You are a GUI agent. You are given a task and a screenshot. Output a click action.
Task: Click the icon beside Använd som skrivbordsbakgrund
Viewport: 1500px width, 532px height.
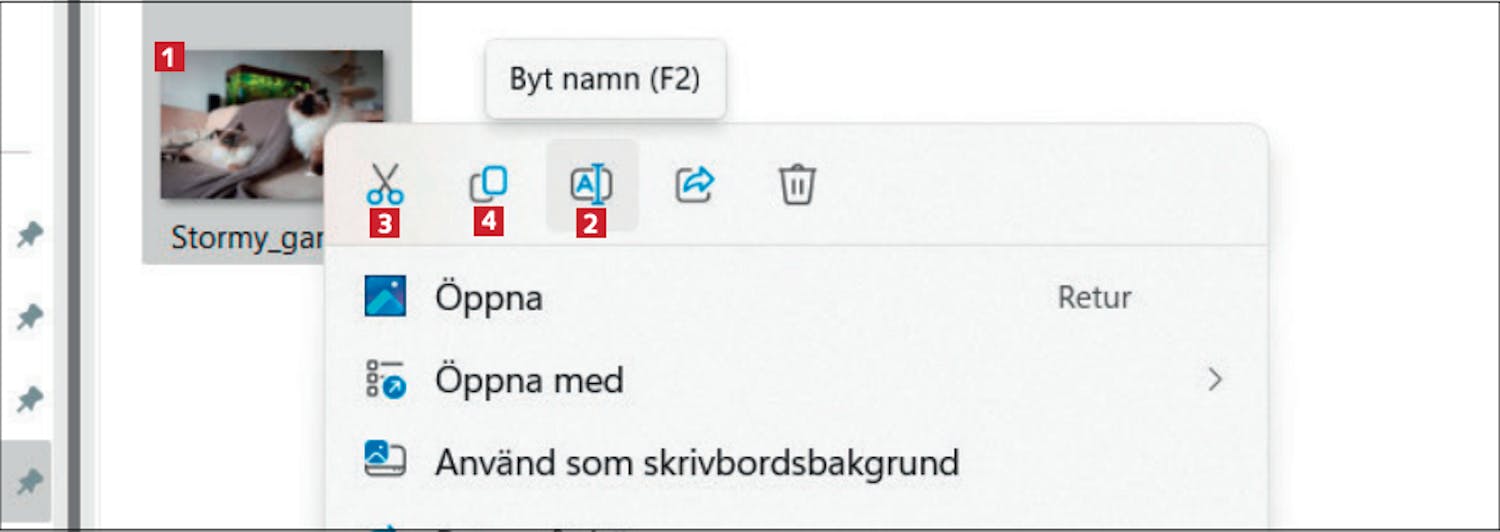[385, 461]
